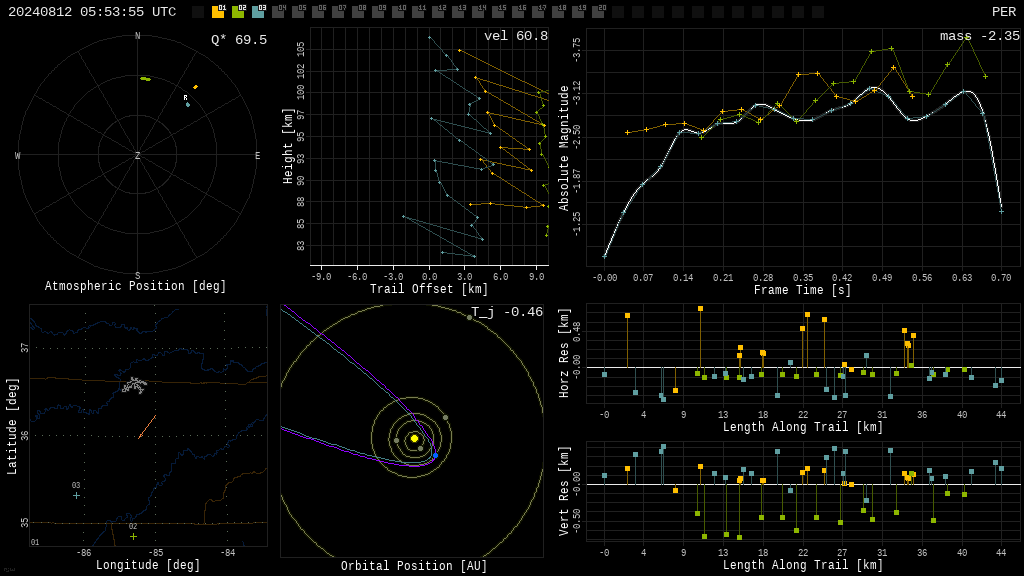This screenshot has height=576, width=1024.
Task: Click the mass -2.35 readout
Action: click(x=980, y=36)
